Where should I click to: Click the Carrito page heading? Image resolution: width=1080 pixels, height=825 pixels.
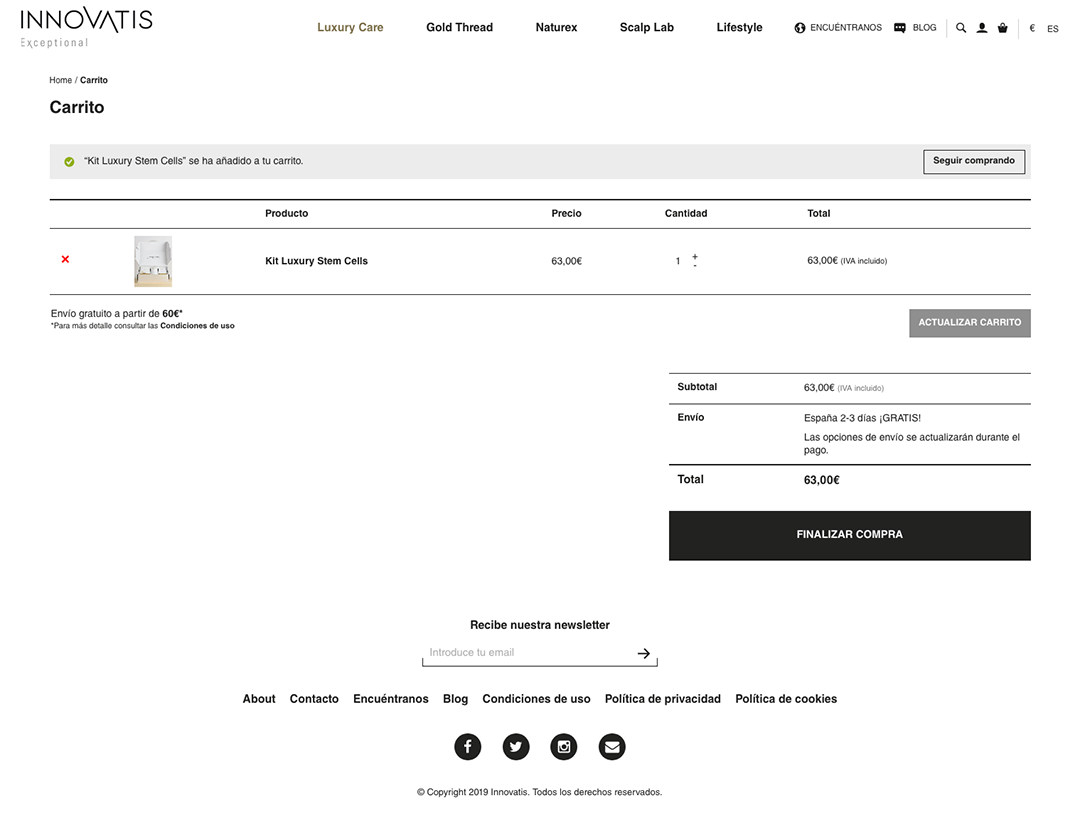coord(76,107)
